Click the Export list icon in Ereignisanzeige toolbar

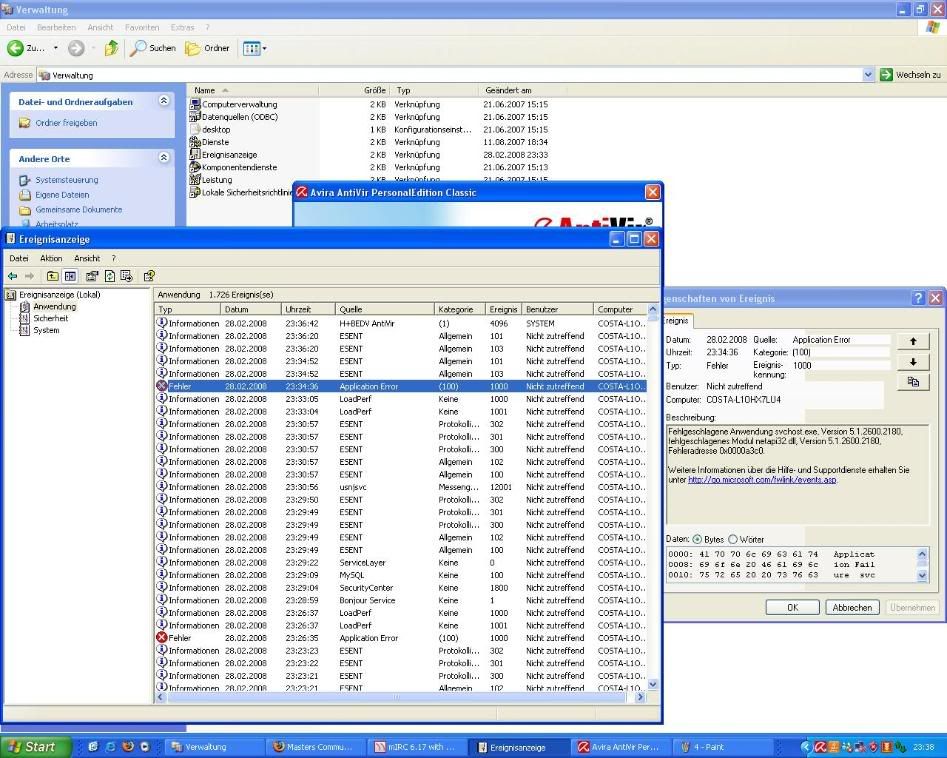[x=126, y=276]
